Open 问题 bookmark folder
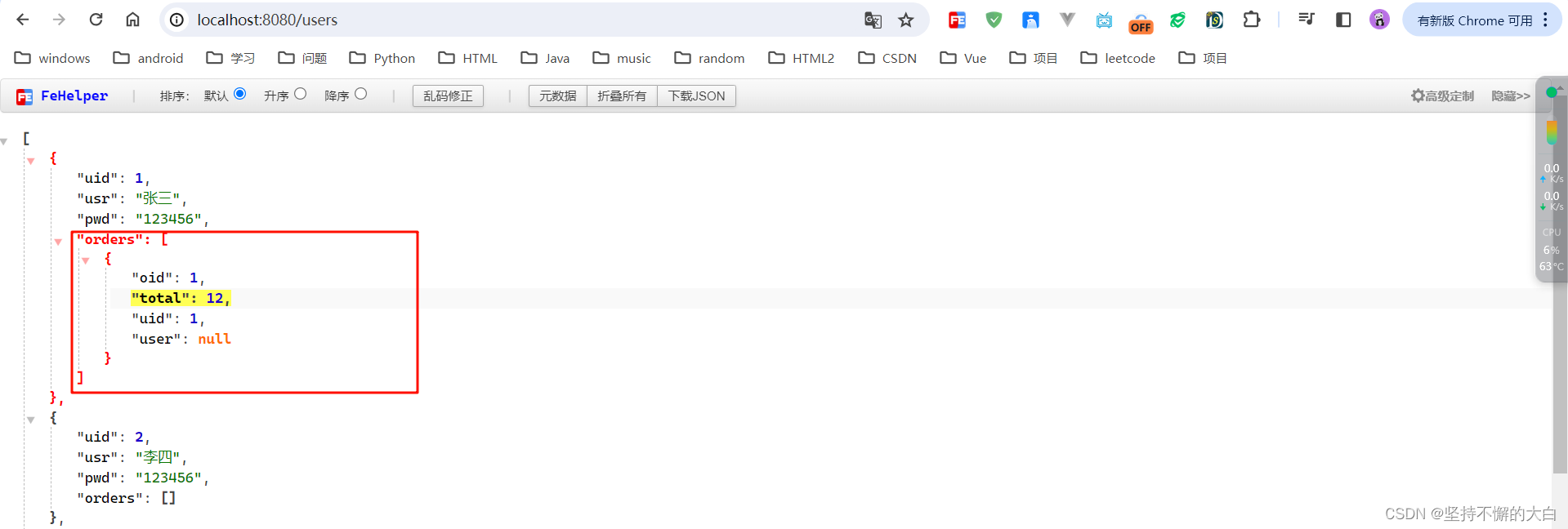This screenshot has height=529, width=1568. [x=302, y=58]
